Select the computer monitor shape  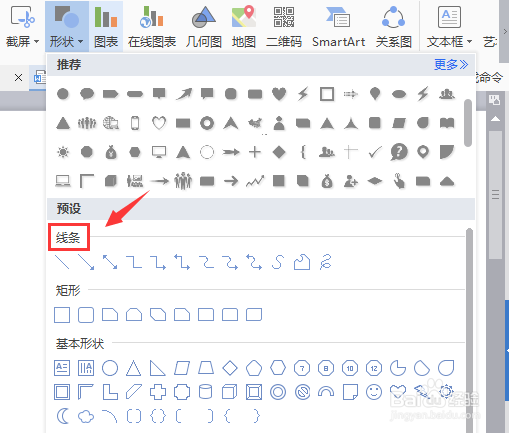pyautogui.click(x=159, y=152)
